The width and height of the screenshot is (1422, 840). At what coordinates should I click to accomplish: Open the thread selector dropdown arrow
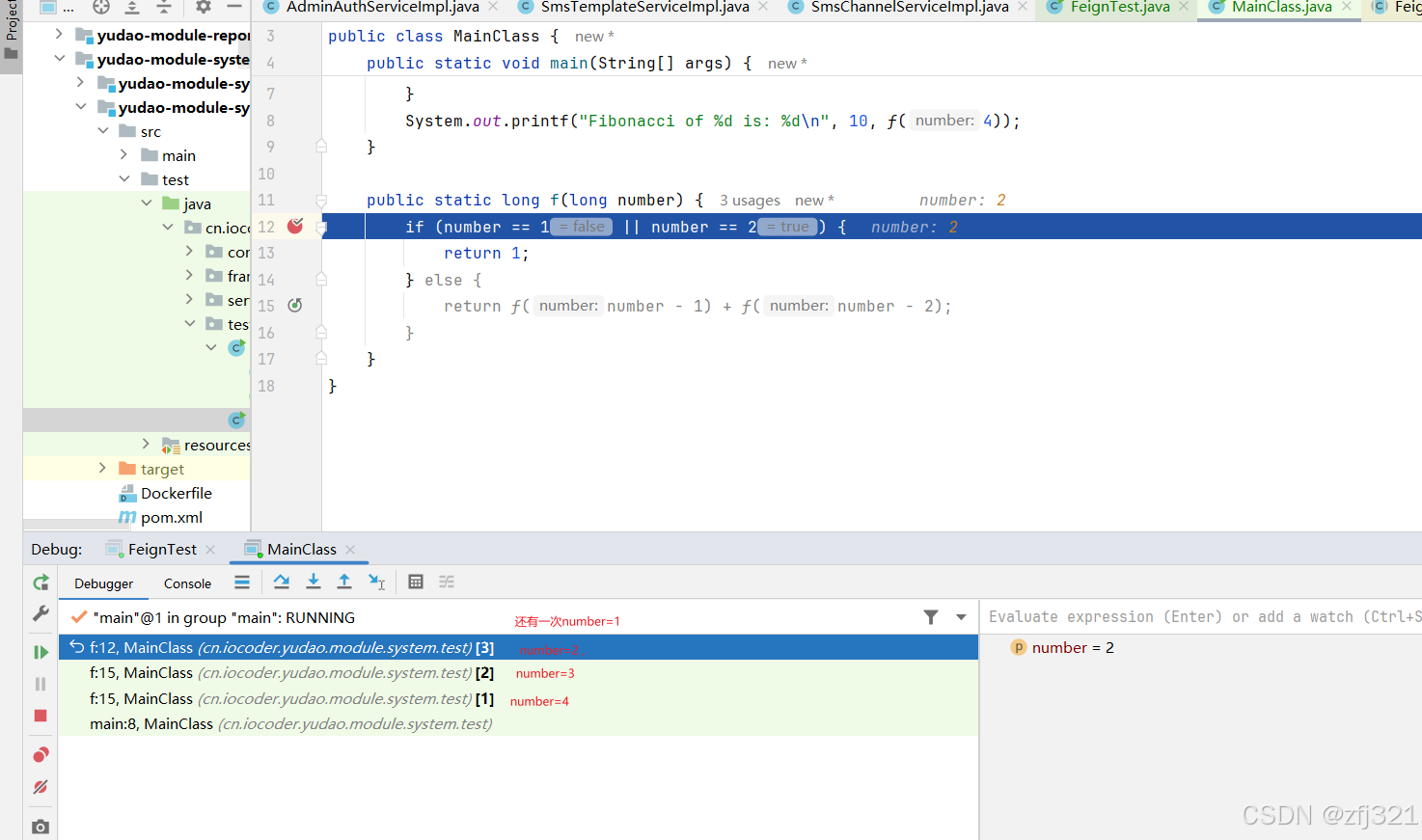click(961, 617)
